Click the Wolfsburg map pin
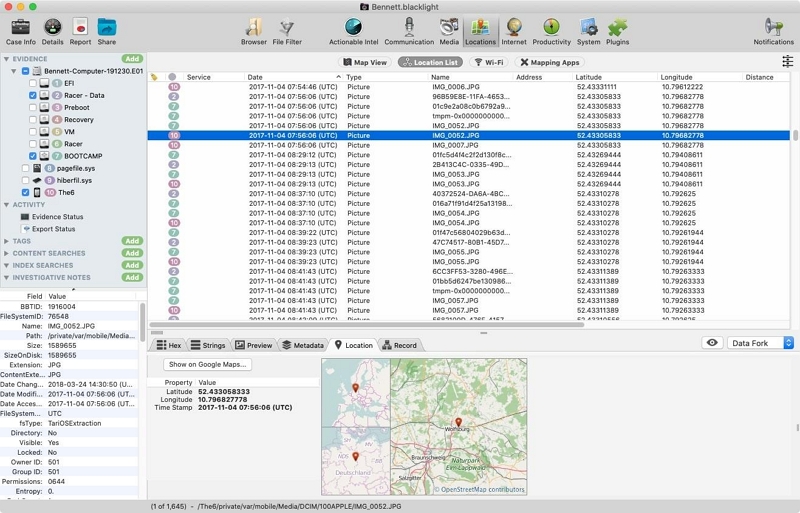This screenshot has width=800, height=513. coord(459,422)
